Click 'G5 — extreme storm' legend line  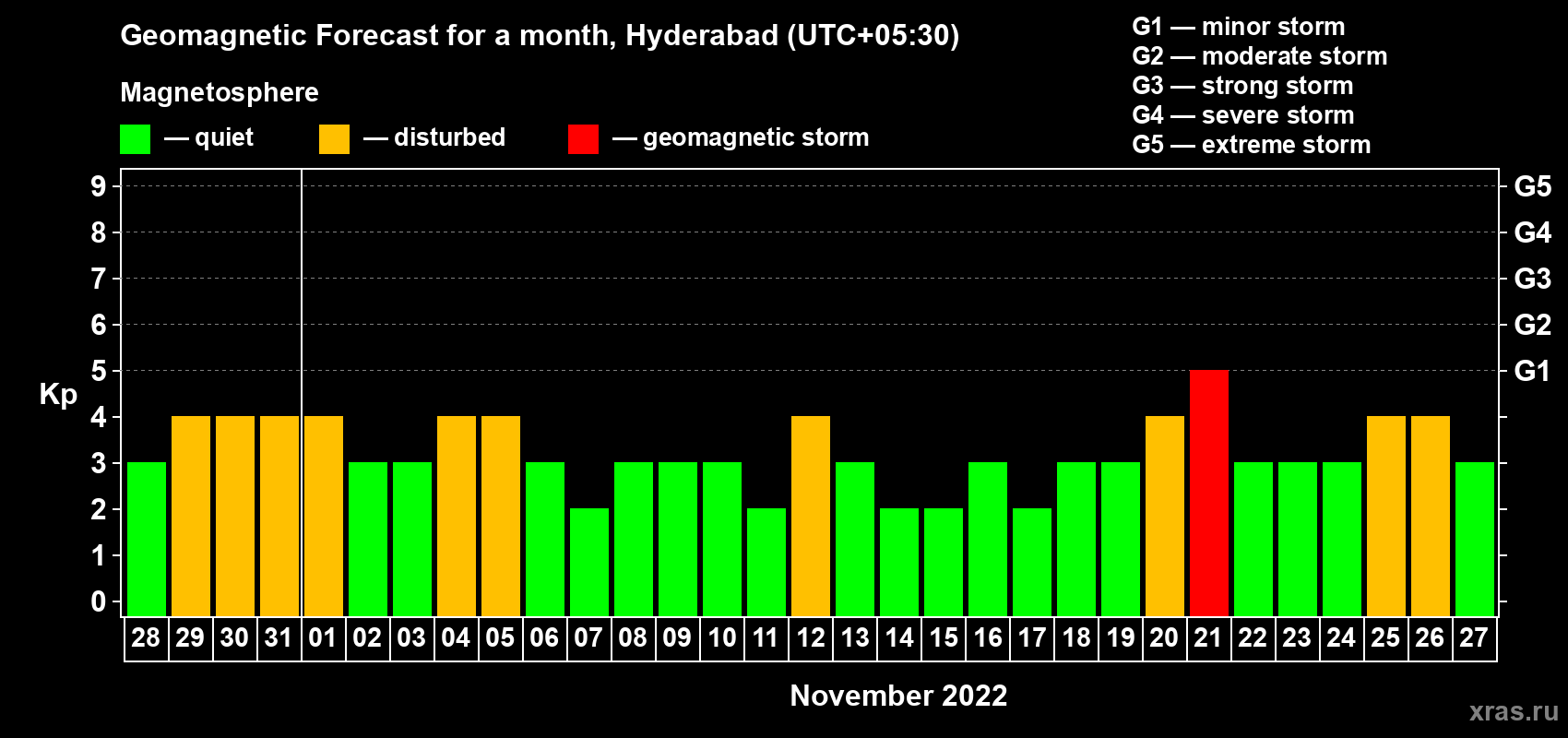(x=1252, y=145)
